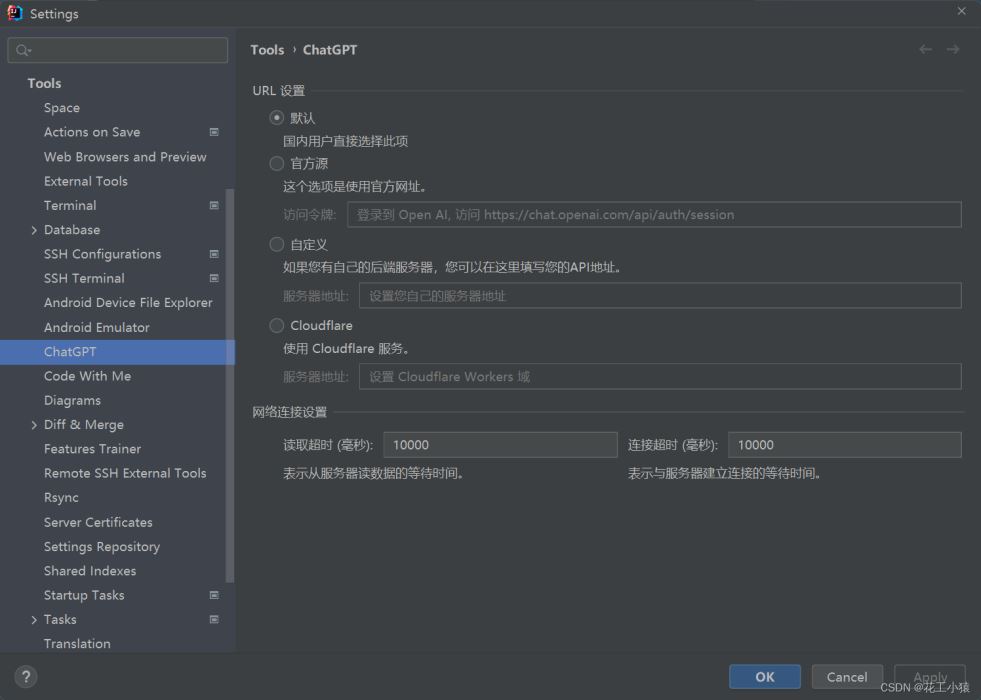Open Features Trainer settings
981x700 pixels.
(x=92, y=449)
